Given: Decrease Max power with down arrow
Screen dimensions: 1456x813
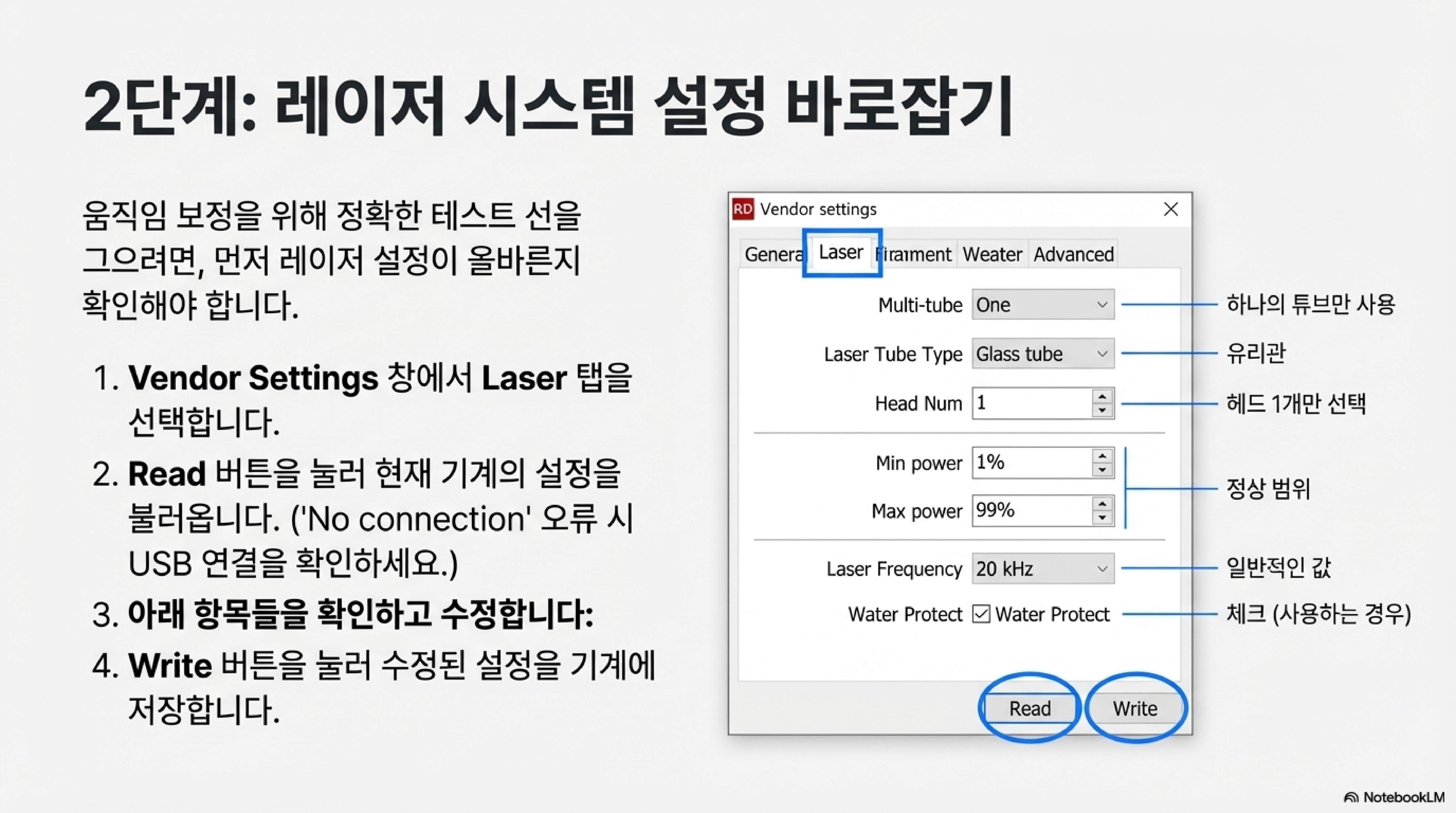Looking at the screenshot, I should coord(1102,517).
